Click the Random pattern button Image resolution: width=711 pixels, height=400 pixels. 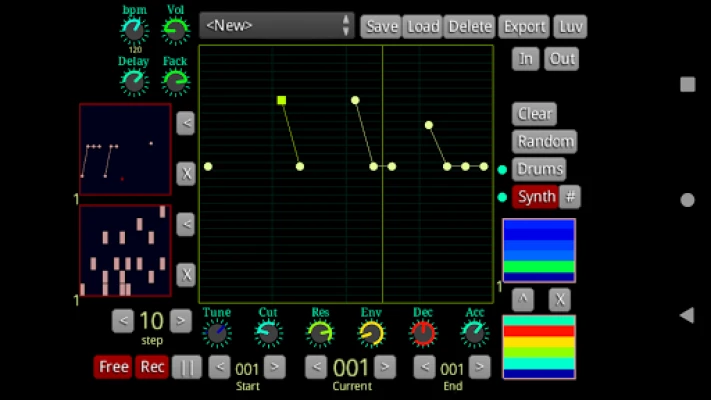point(546,142)
